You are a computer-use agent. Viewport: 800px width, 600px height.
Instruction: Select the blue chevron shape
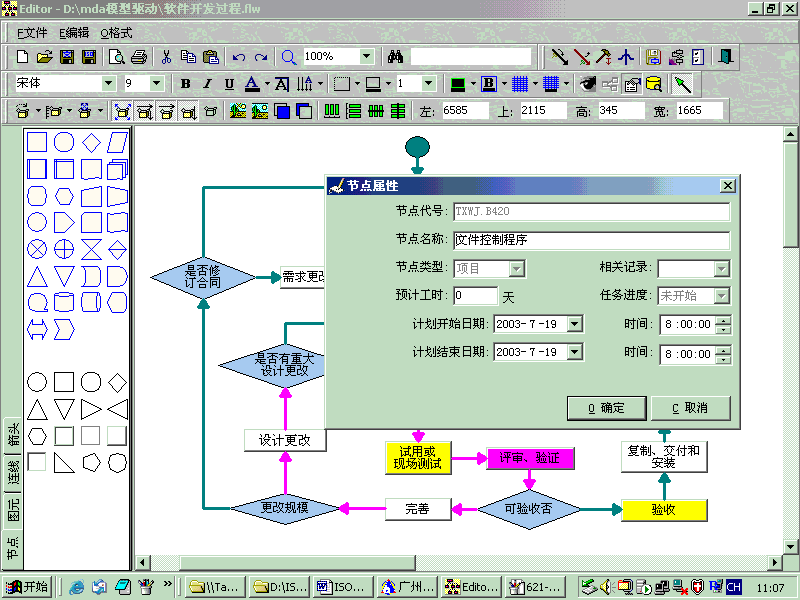64,329
